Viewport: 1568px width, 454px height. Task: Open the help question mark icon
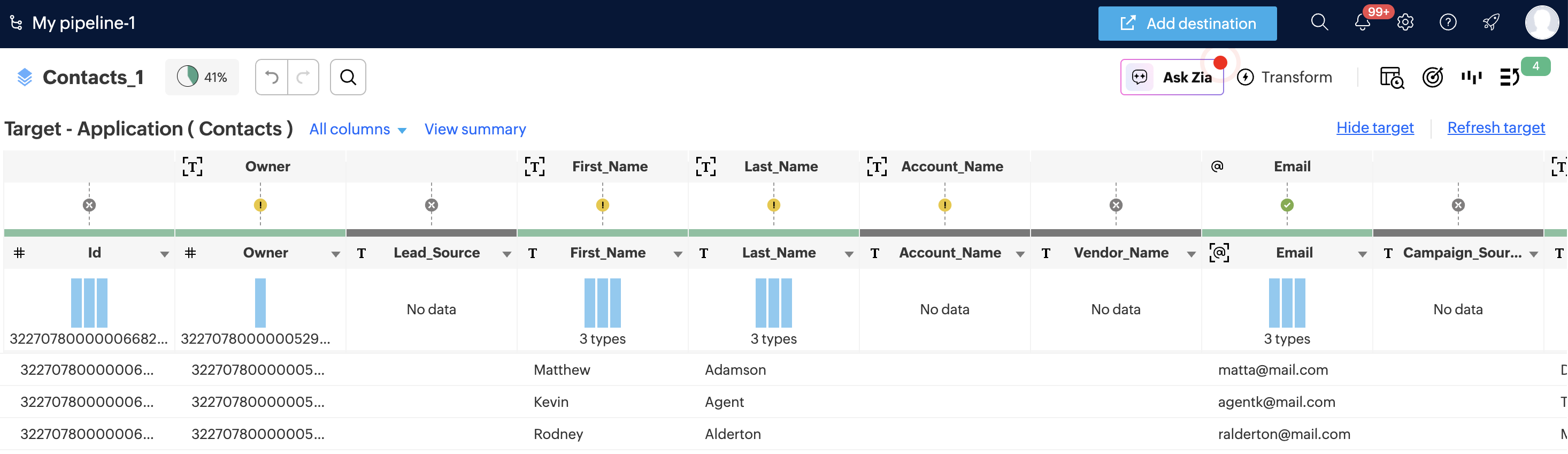pos(1448,23)
